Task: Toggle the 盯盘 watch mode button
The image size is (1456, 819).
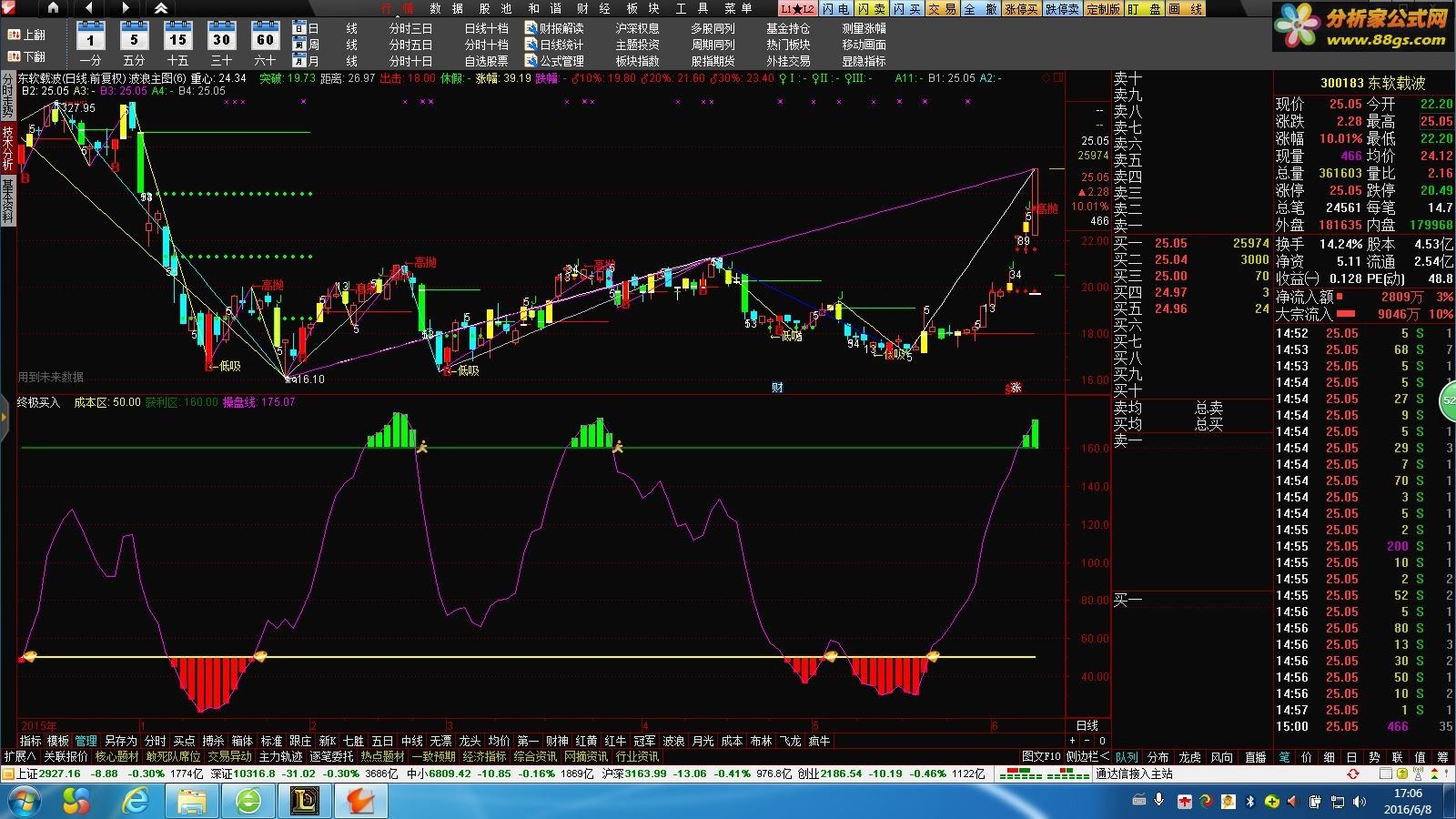Action: coord(1144,8)
